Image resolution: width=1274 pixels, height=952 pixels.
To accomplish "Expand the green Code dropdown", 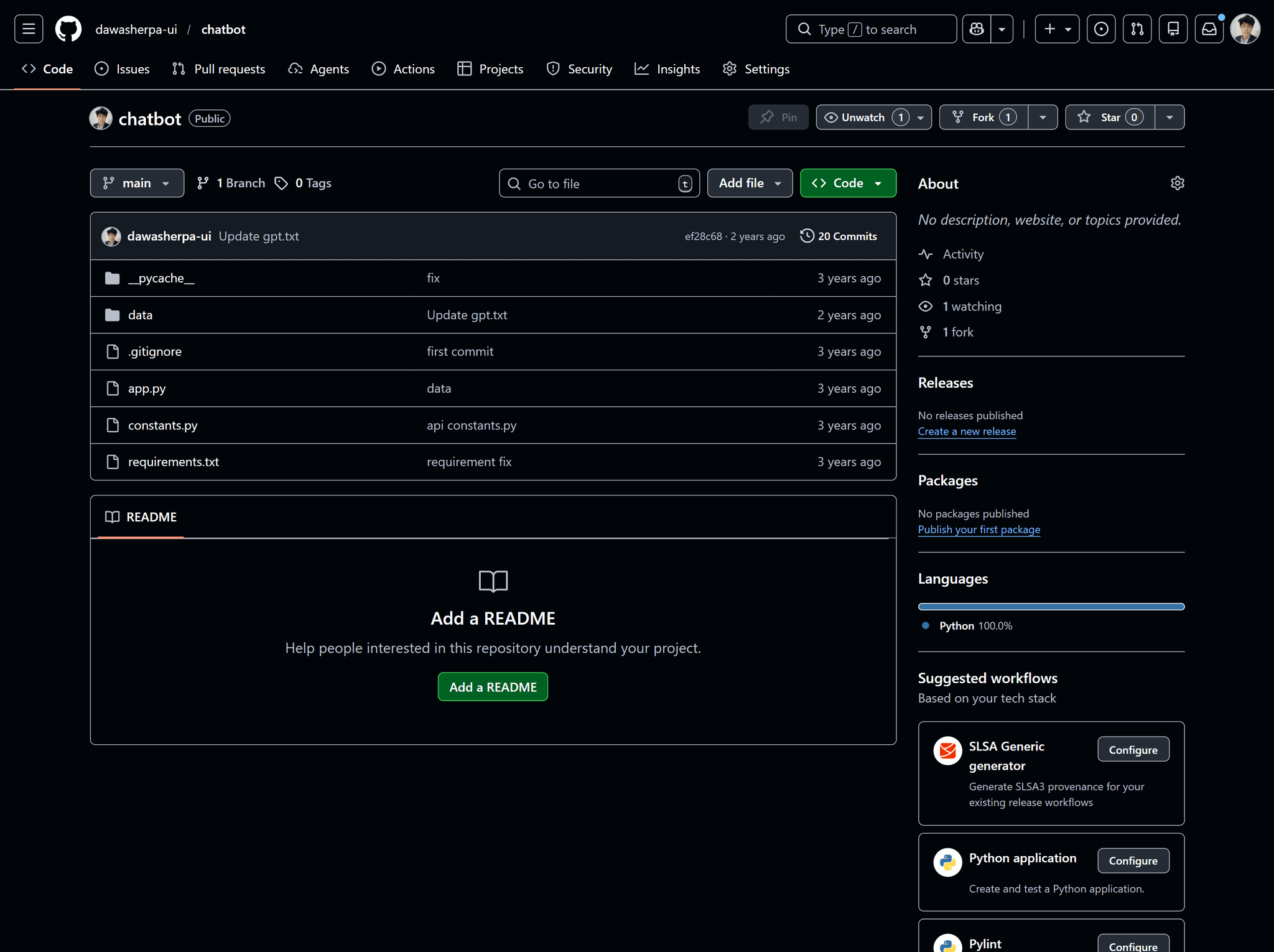I will [x=847, y=184].
